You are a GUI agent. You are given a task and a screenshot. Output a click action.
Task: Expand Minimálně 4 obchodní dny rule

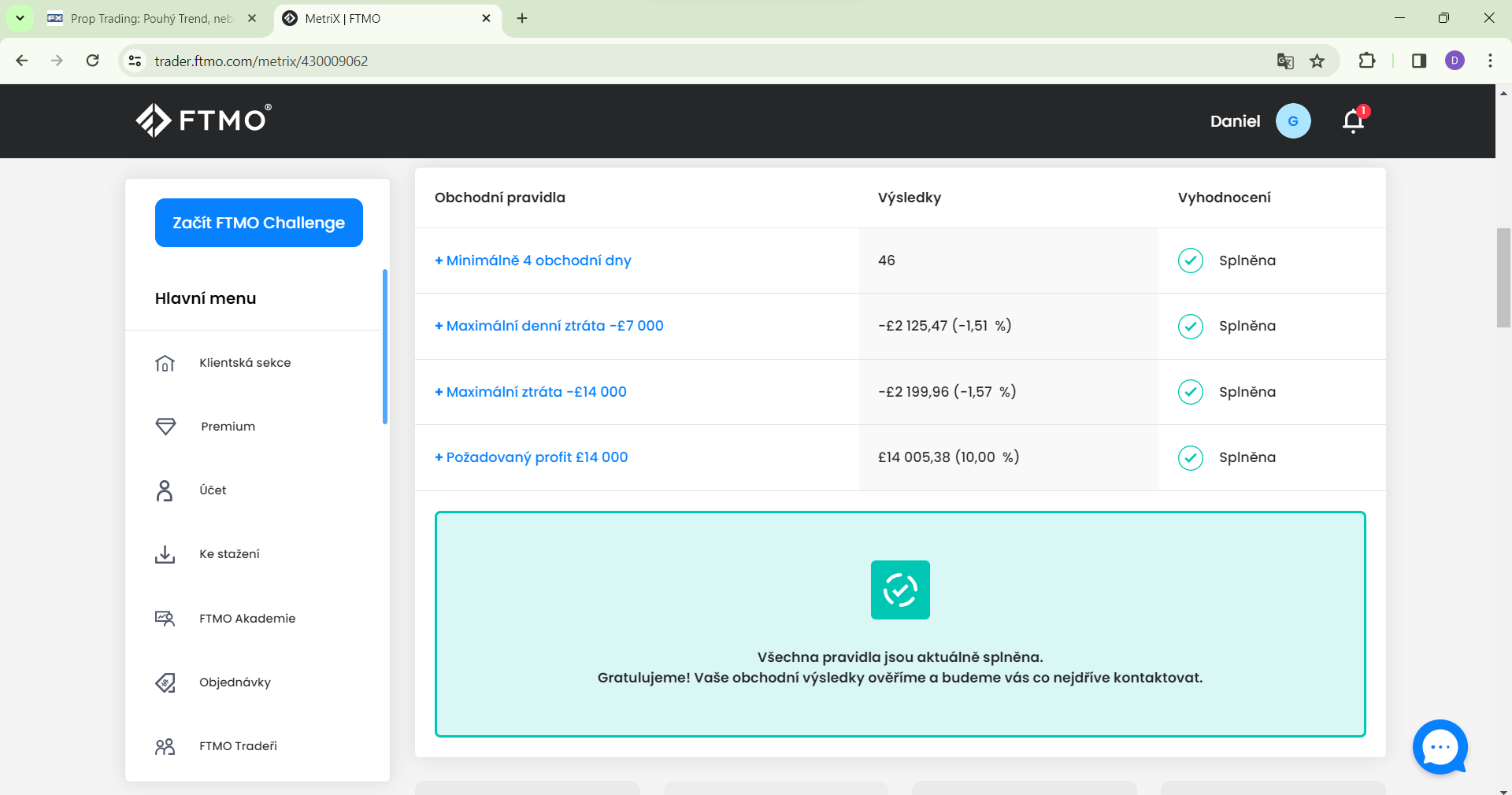(x=533, y=261)
